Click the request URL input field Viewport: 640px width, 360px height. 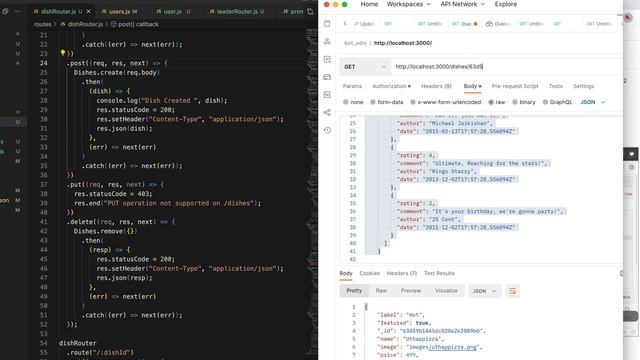[x=506, y=67]
